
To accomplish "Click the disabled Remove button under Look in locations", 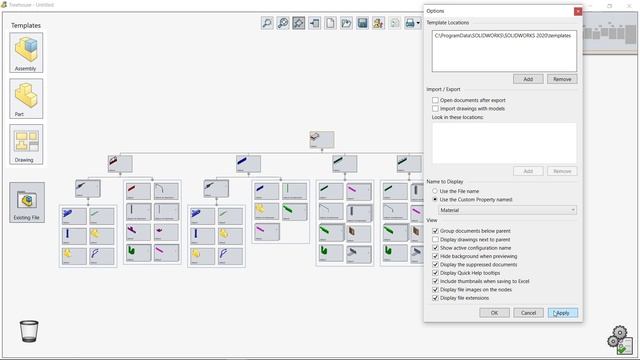I will tap(562, 171).
